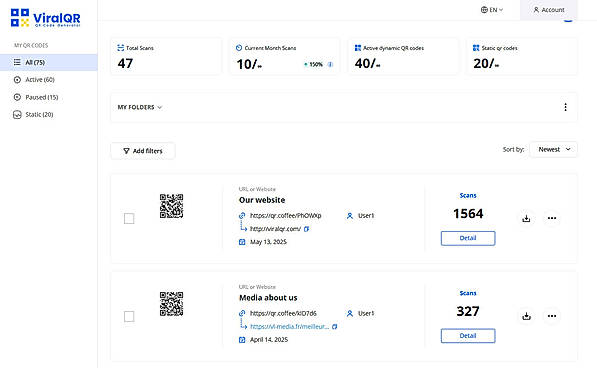Open the https://qr.coffee/PhOWXp short link

click(x=286, y=216)
